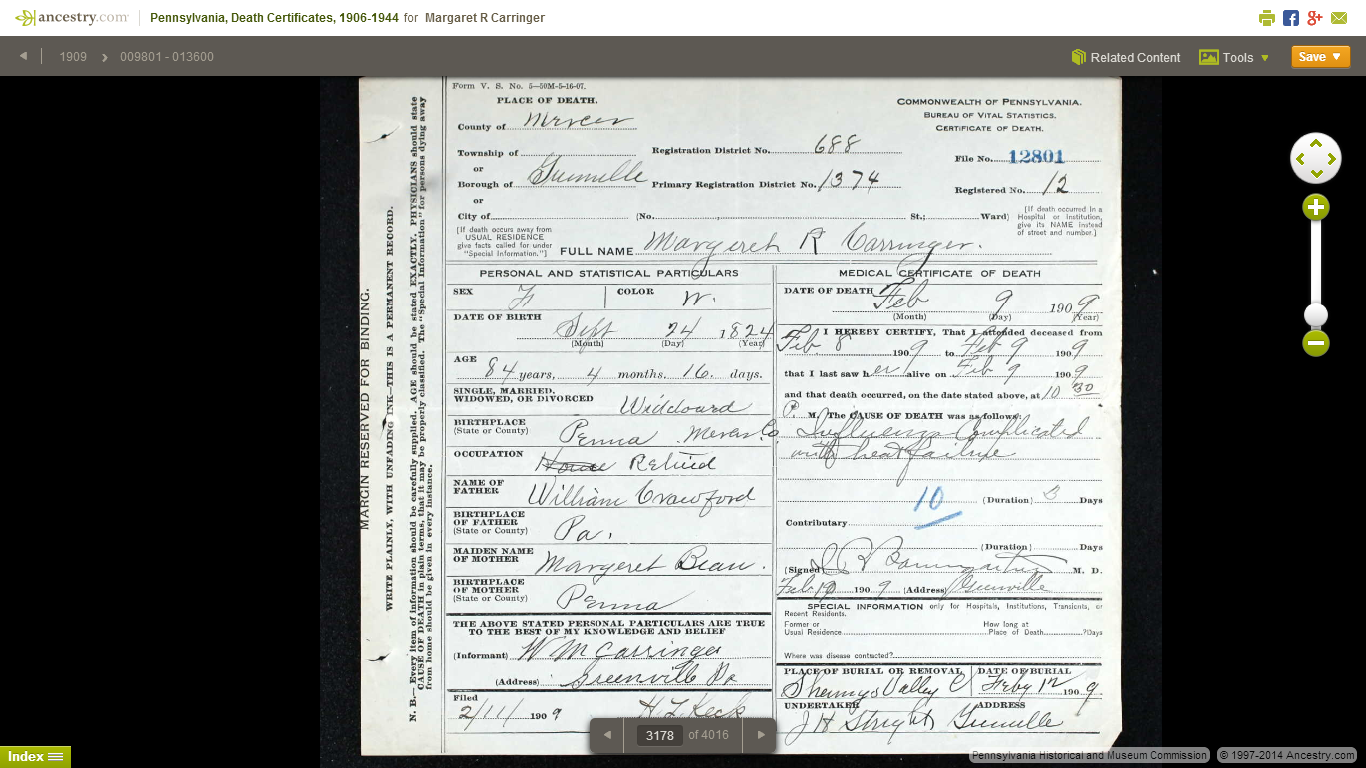
Task: Click the four-arrow pan control
Action: point(1315,158)
